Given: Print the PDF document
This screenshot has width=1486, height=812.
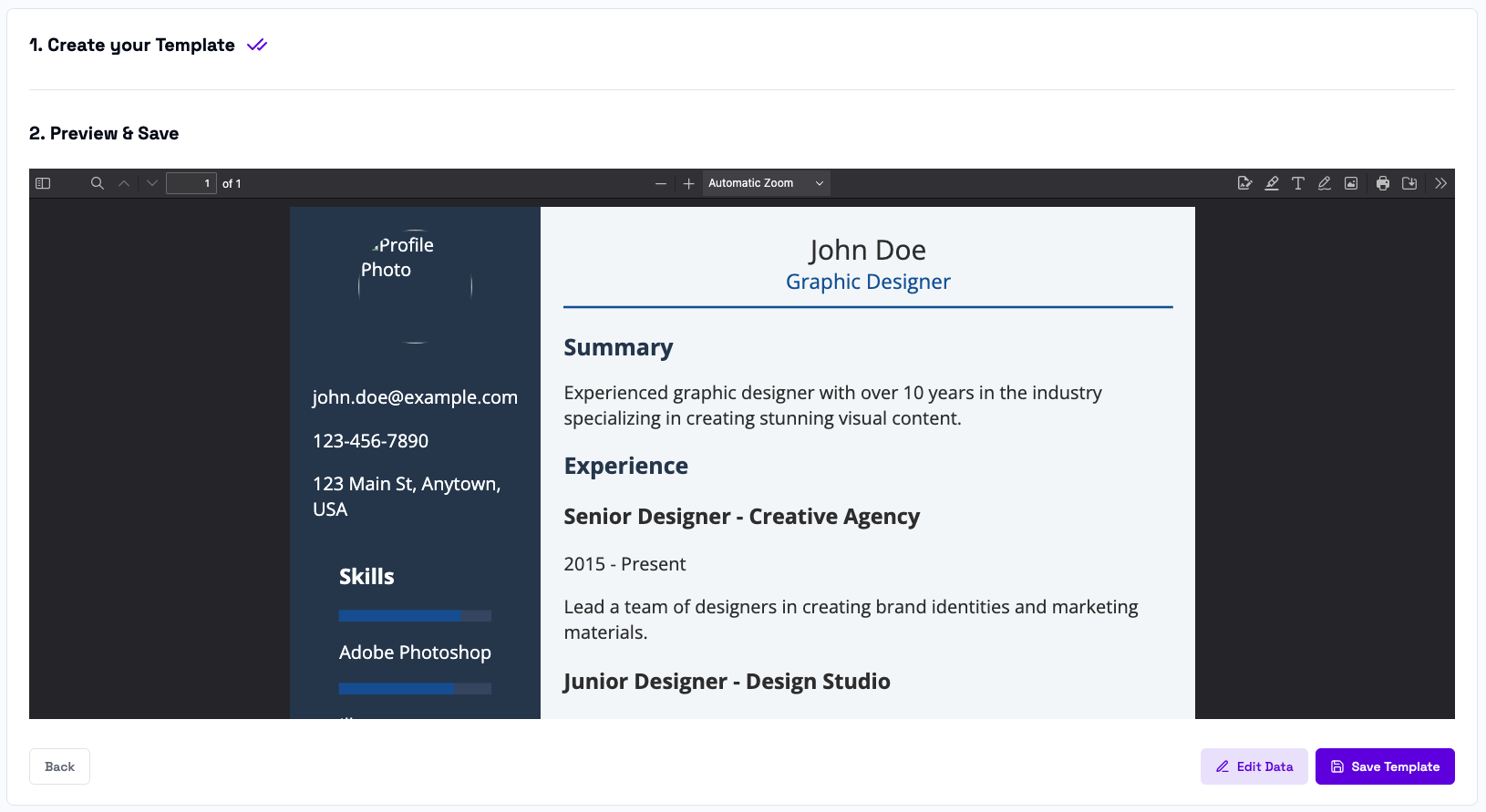Looking at the screenshot, I should click(x=1383, y=183).
